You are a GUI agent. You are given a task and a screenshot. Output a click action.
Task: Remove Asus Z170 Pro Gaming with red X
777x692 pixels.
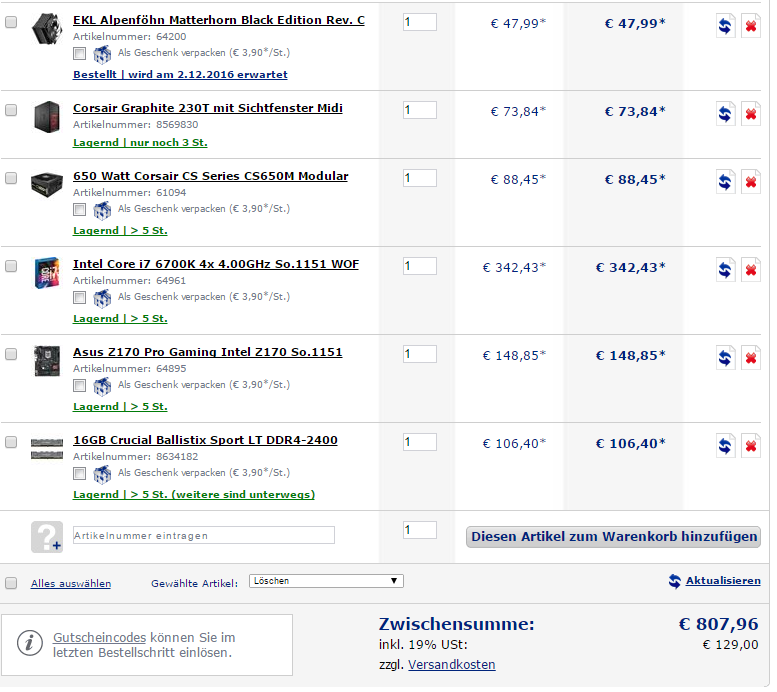pyautogui.click(x=751, y=358)
